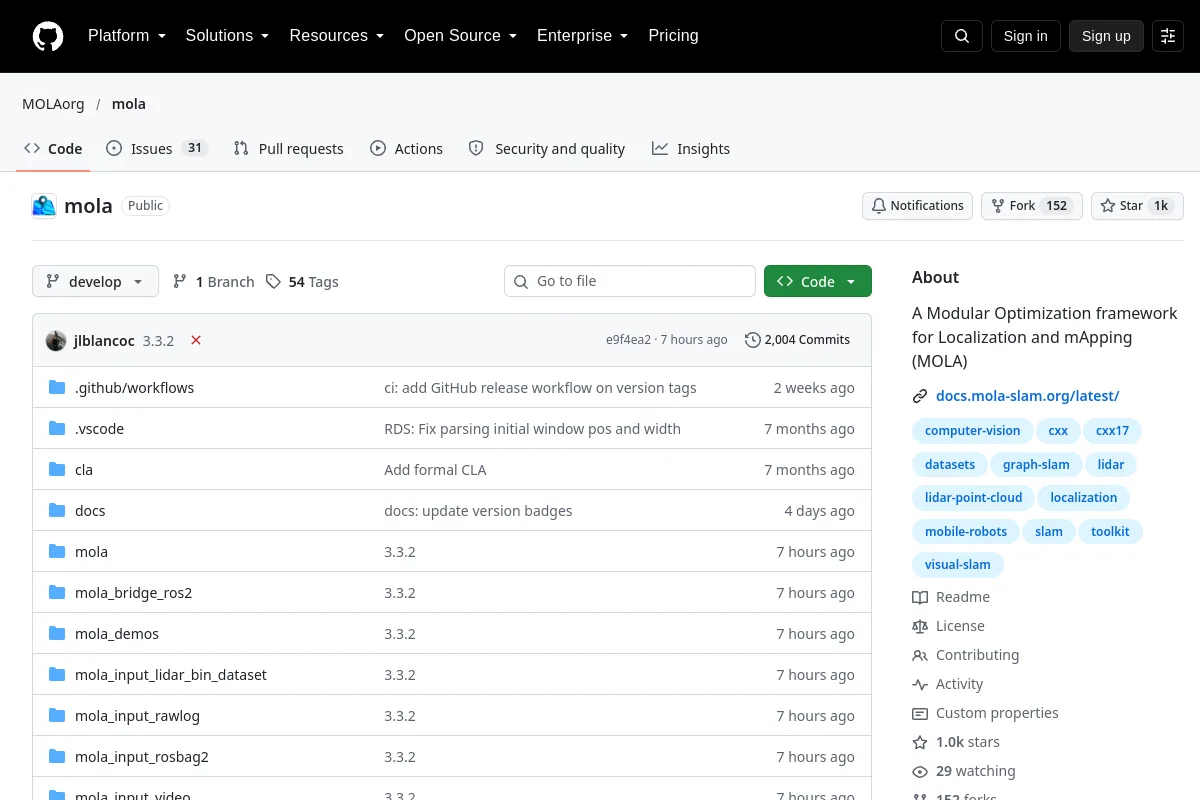1200x800 pixels.
Task: Open the lidar-point-cloud topic tag
Action: point(973,497)
